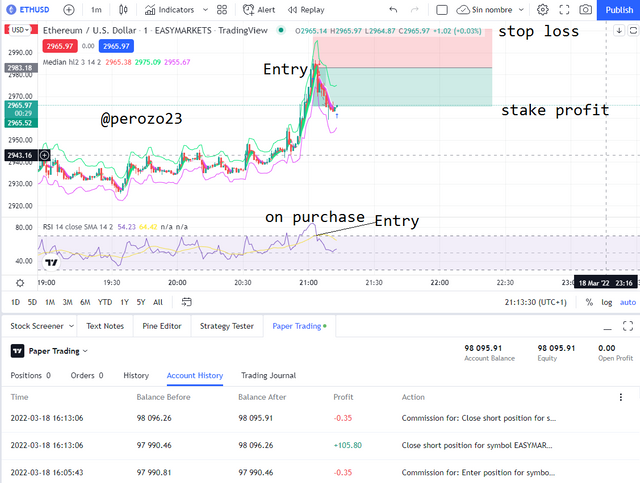
Task: Switch to the History tab
Action: click(x=136, y=375)
